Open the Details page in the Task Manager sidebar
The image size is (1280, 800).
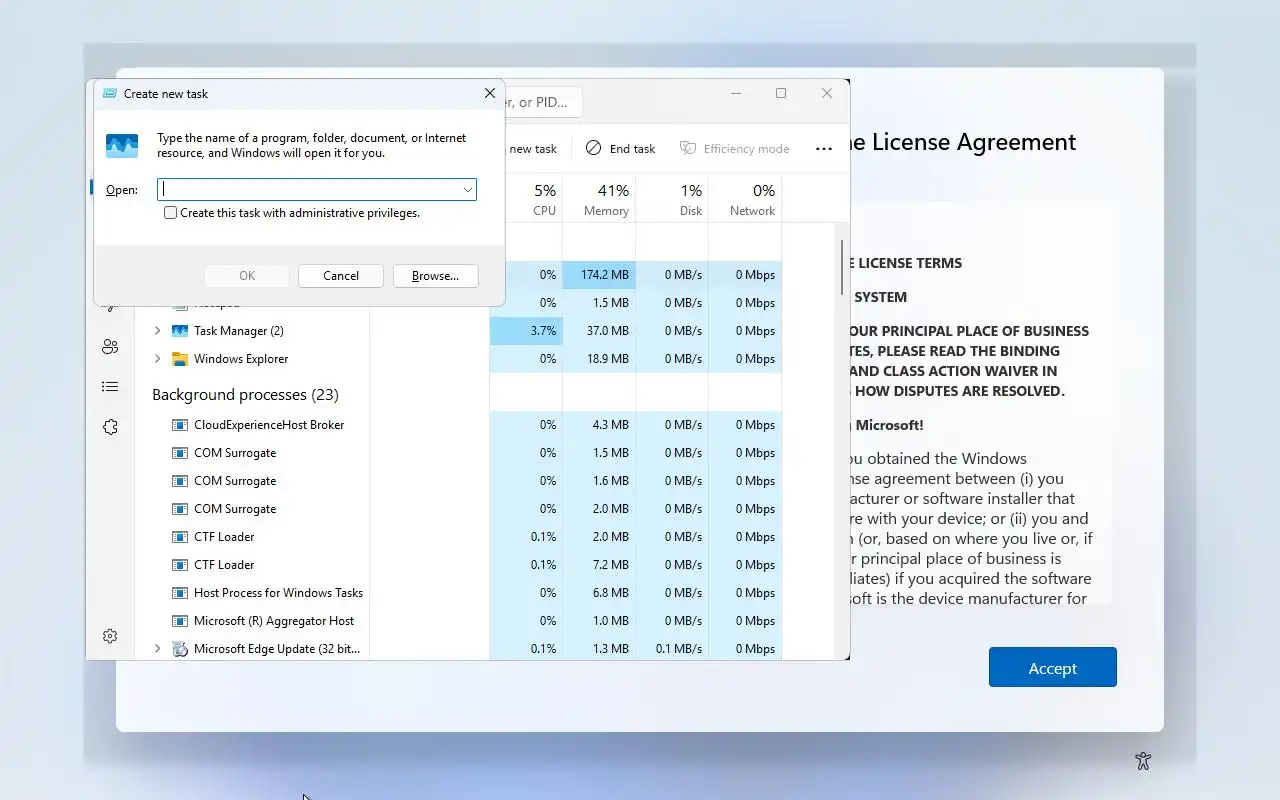[x=110, y=386]
